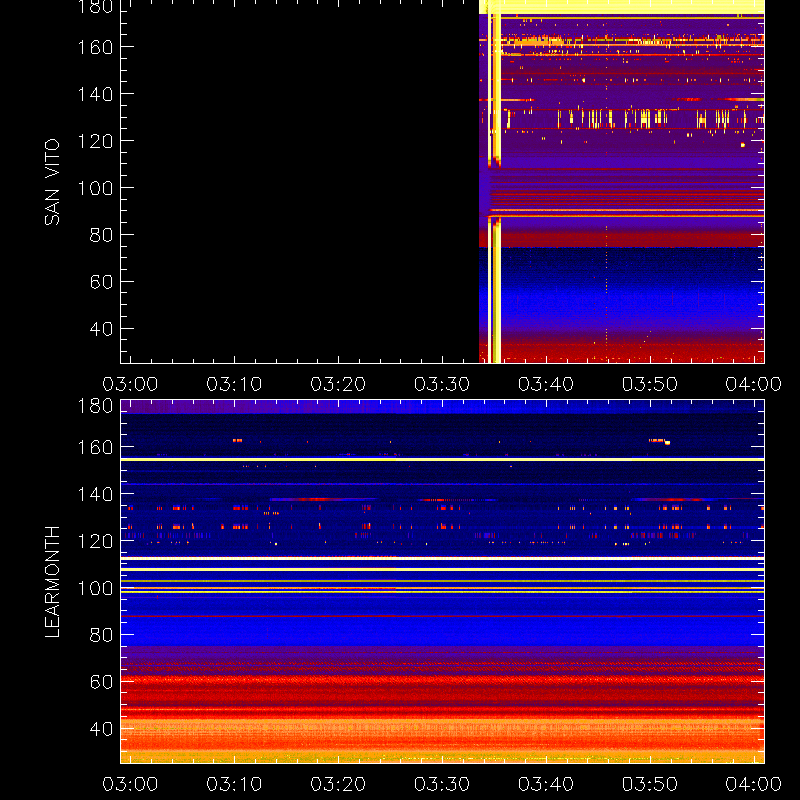
Task: Select the 140 tick label on SAN VITO plot
Action: coord(95,94)
